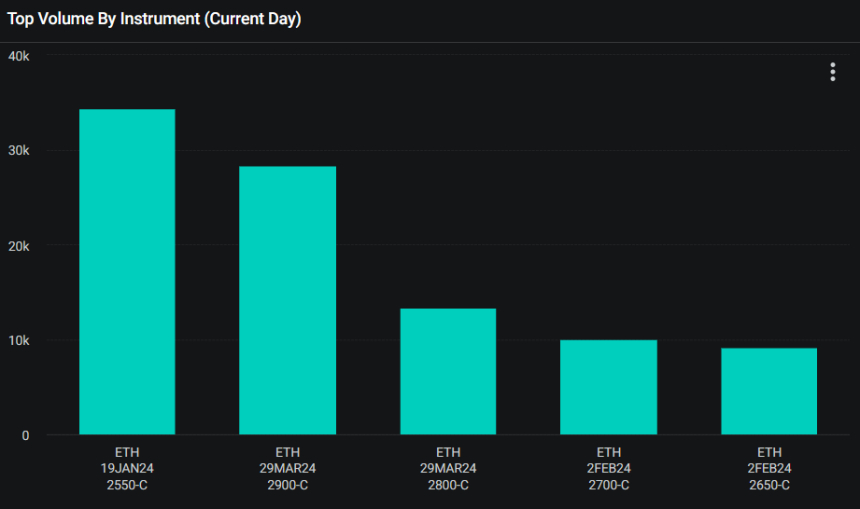Screen dimensions: 860x509
Task: Click the tallest bar for ETH 19JAN24 2550-C
Action: (127, 272)
